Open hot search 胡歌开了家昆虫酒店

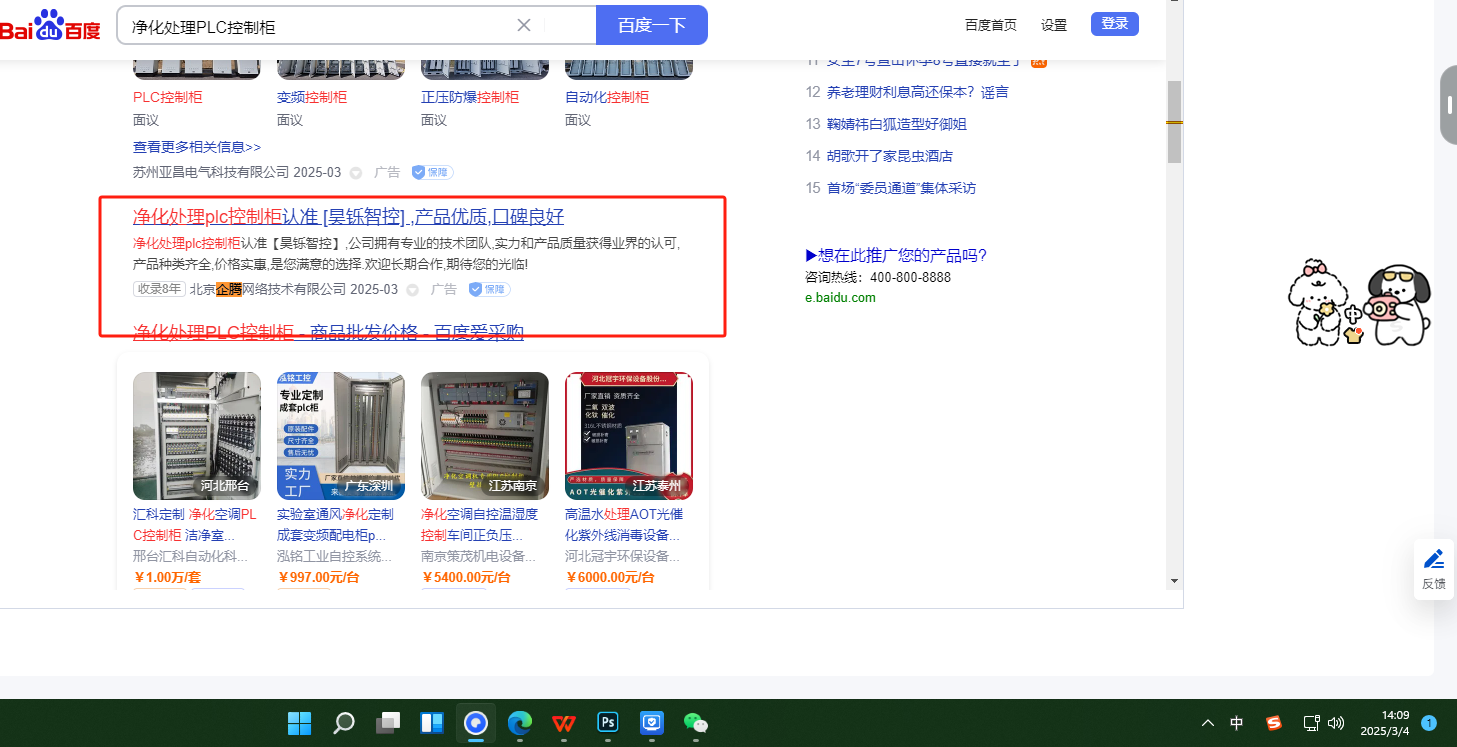(890, 156)
